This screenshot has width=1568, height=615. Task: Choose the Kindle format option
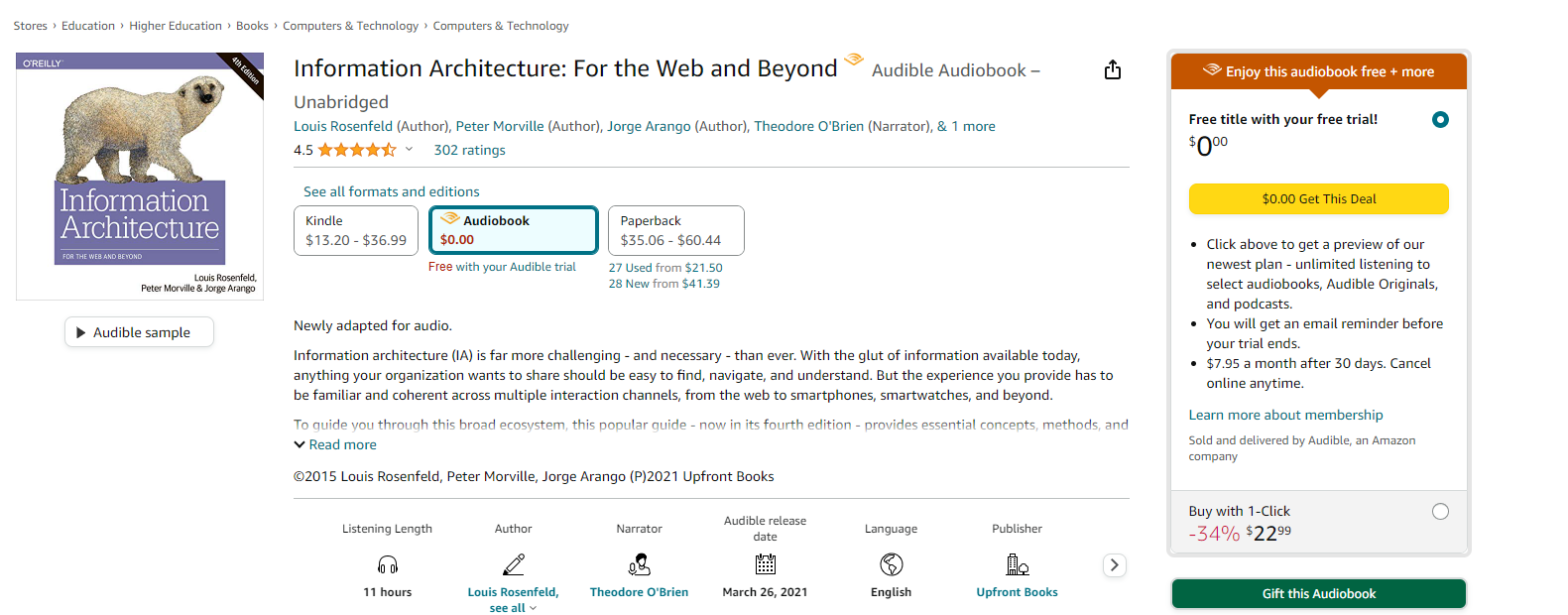pos(356,230)
